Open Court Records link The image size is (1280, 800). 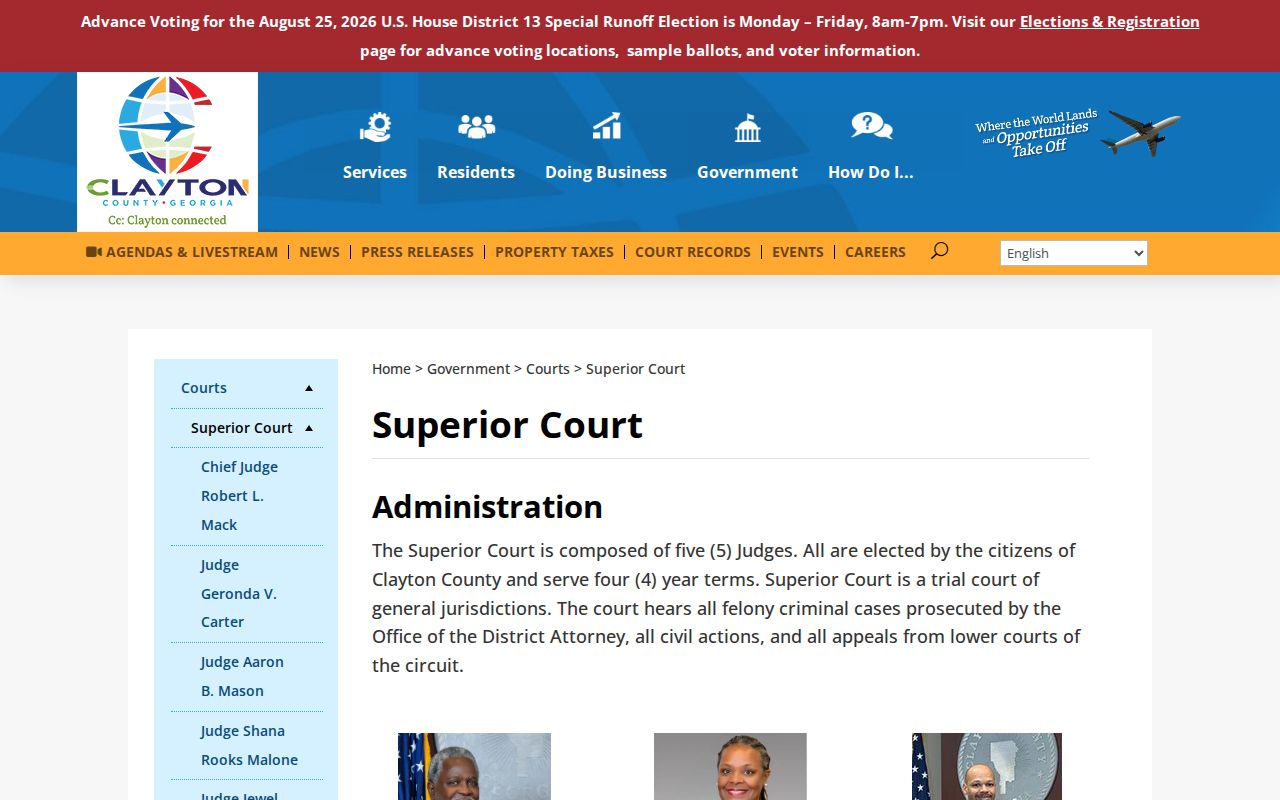tap(693, 252)
